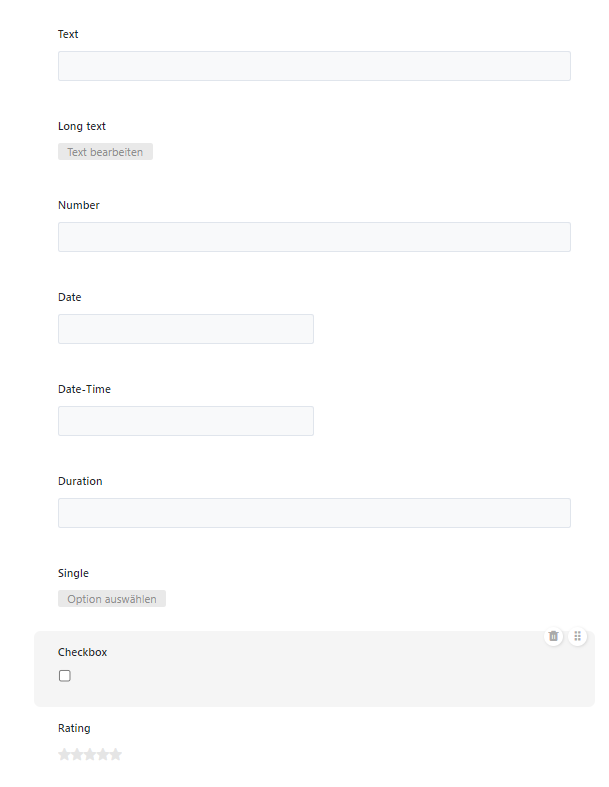Delete the Checkbox field with trash icon
Screen dimensions: 609x787
pyautogui.click(x=553, y=636)
